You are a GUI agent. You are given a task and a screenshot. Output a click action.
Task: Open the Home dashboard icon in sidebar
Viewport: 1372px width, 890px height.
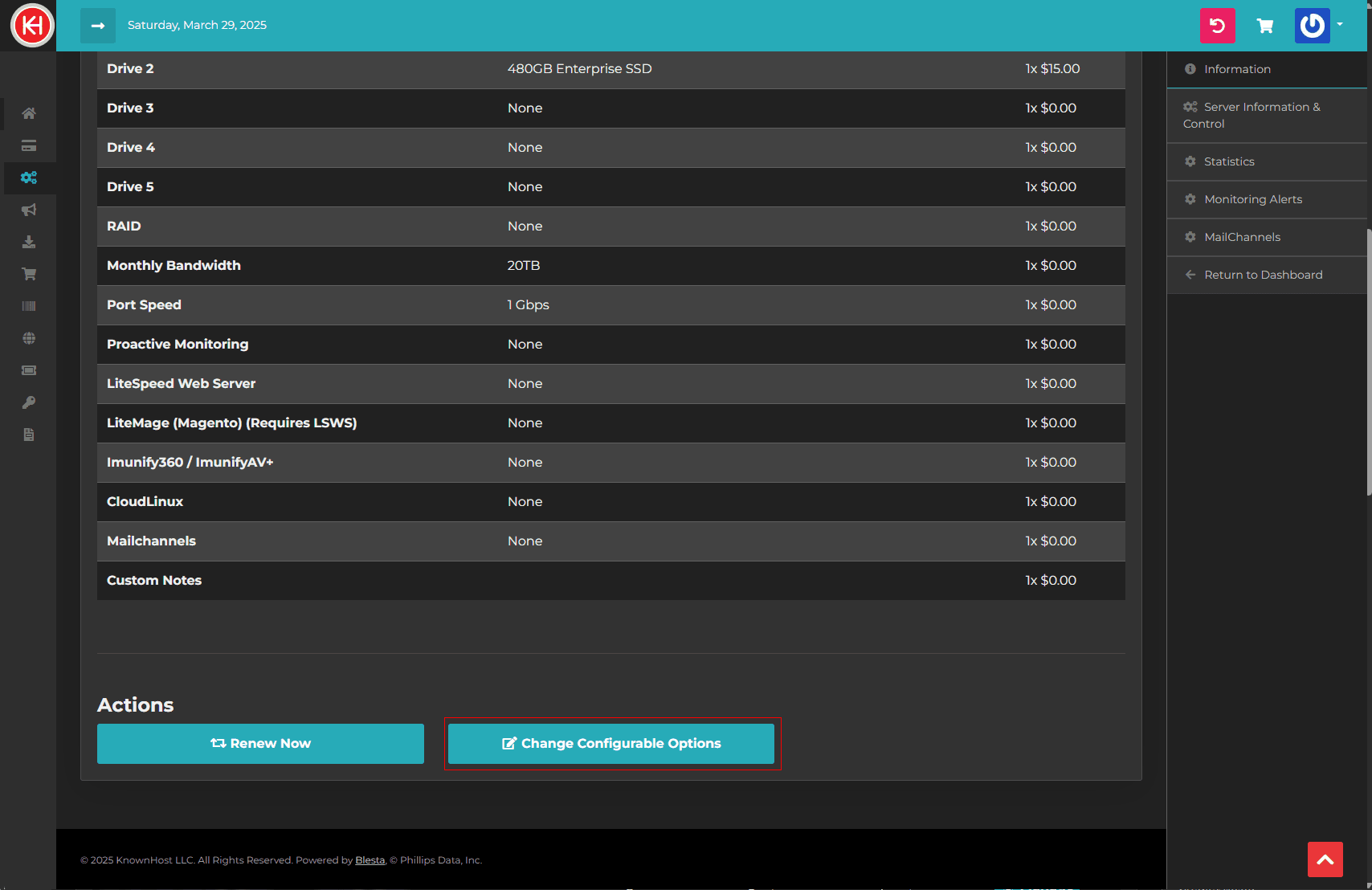click(29, 113)
